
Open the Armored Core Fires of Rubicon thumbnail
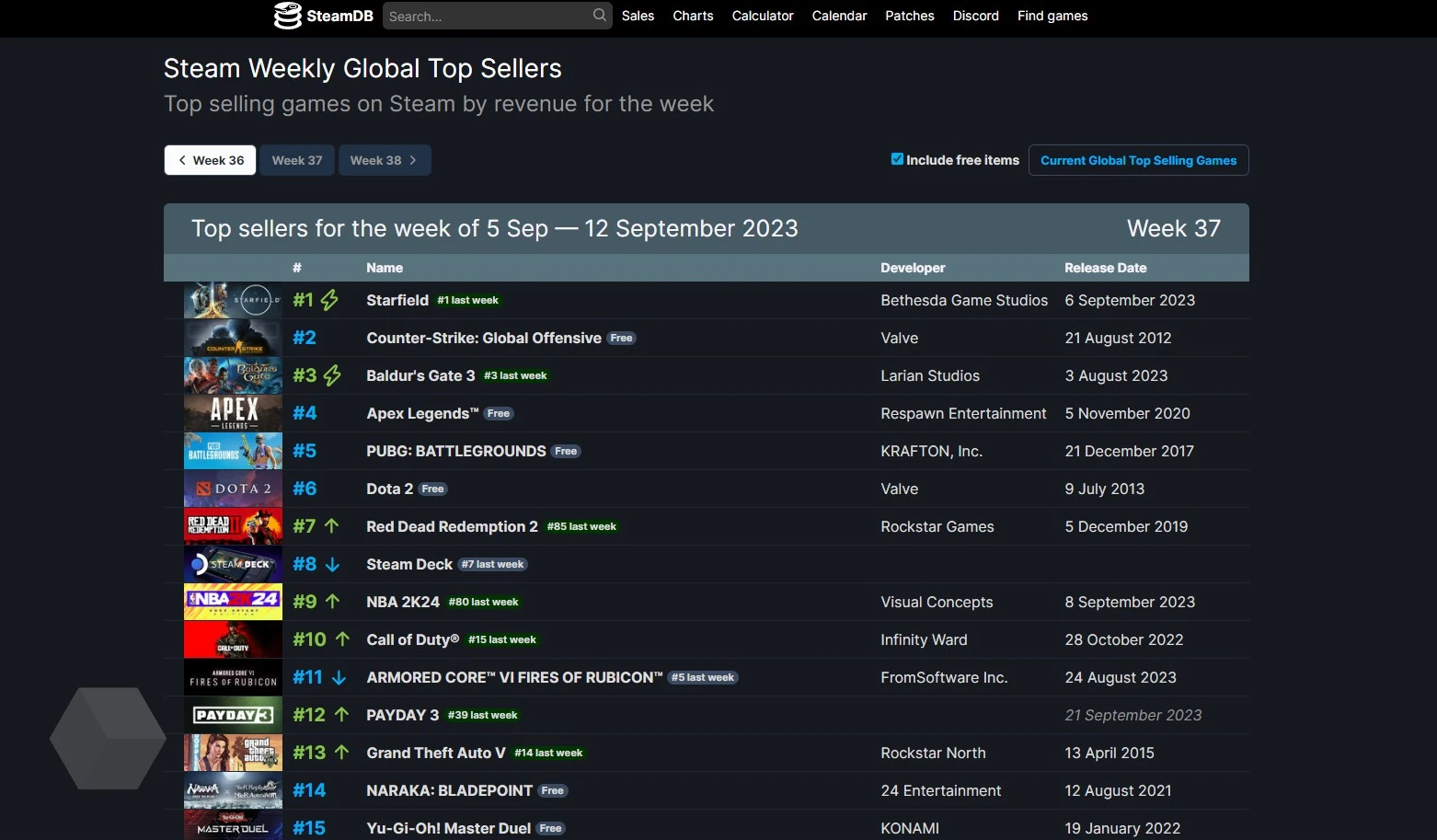[x=233, y=677]
